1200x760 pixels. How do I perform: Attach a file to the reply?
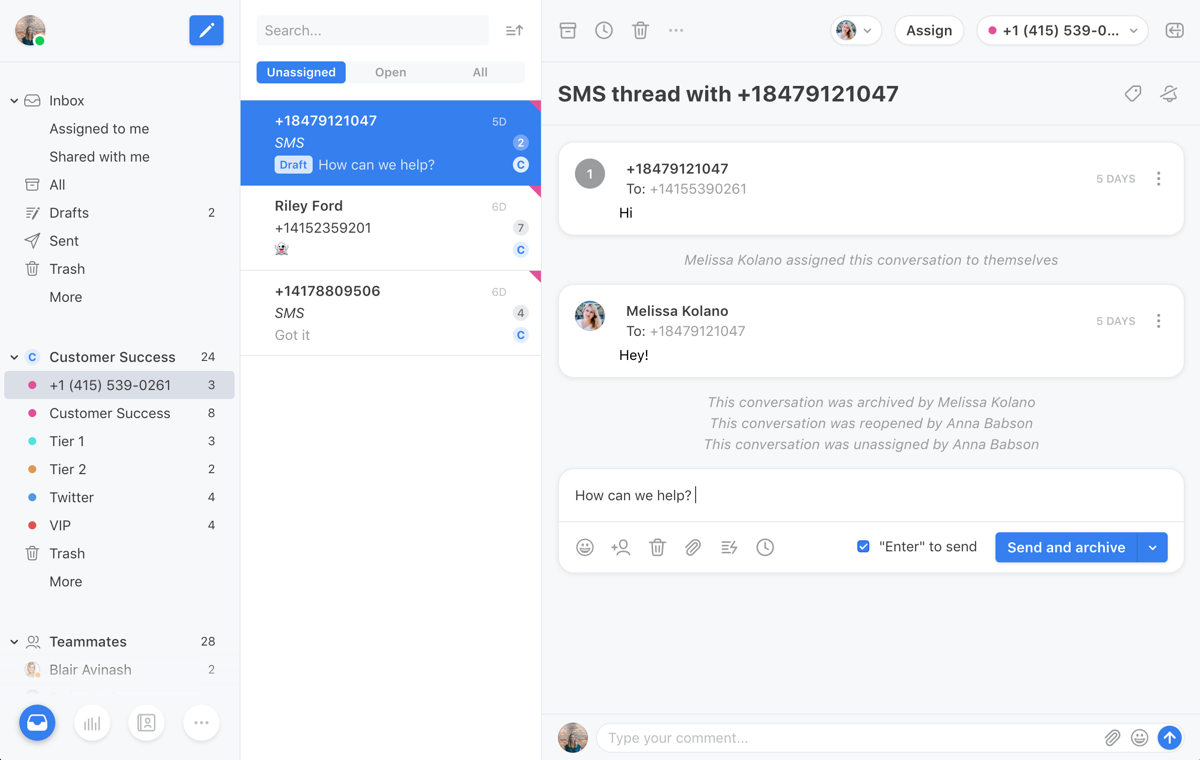pos(693,547)
